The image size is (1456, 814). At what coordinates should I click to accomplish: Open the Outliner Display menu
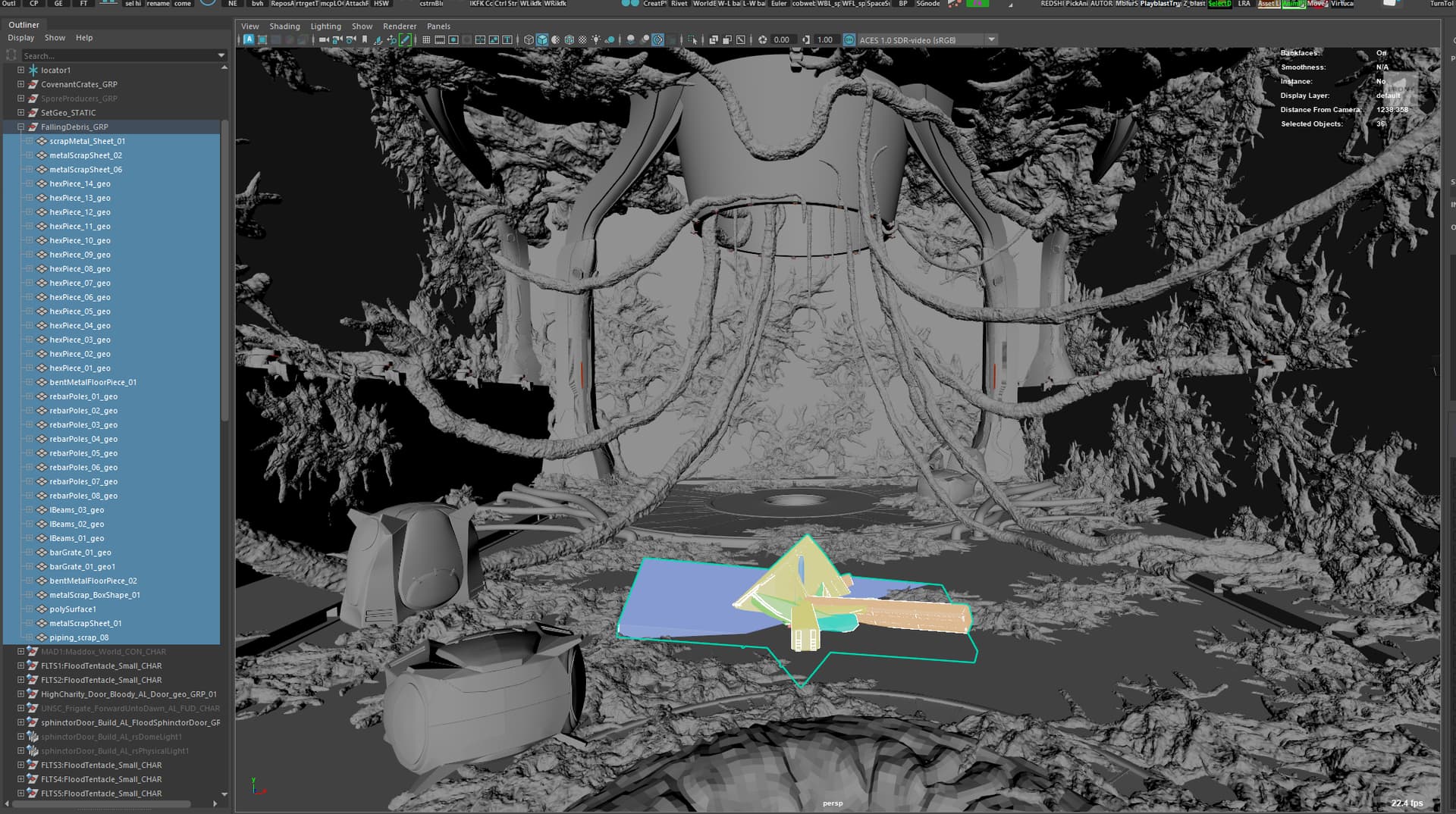click(20, 38)
